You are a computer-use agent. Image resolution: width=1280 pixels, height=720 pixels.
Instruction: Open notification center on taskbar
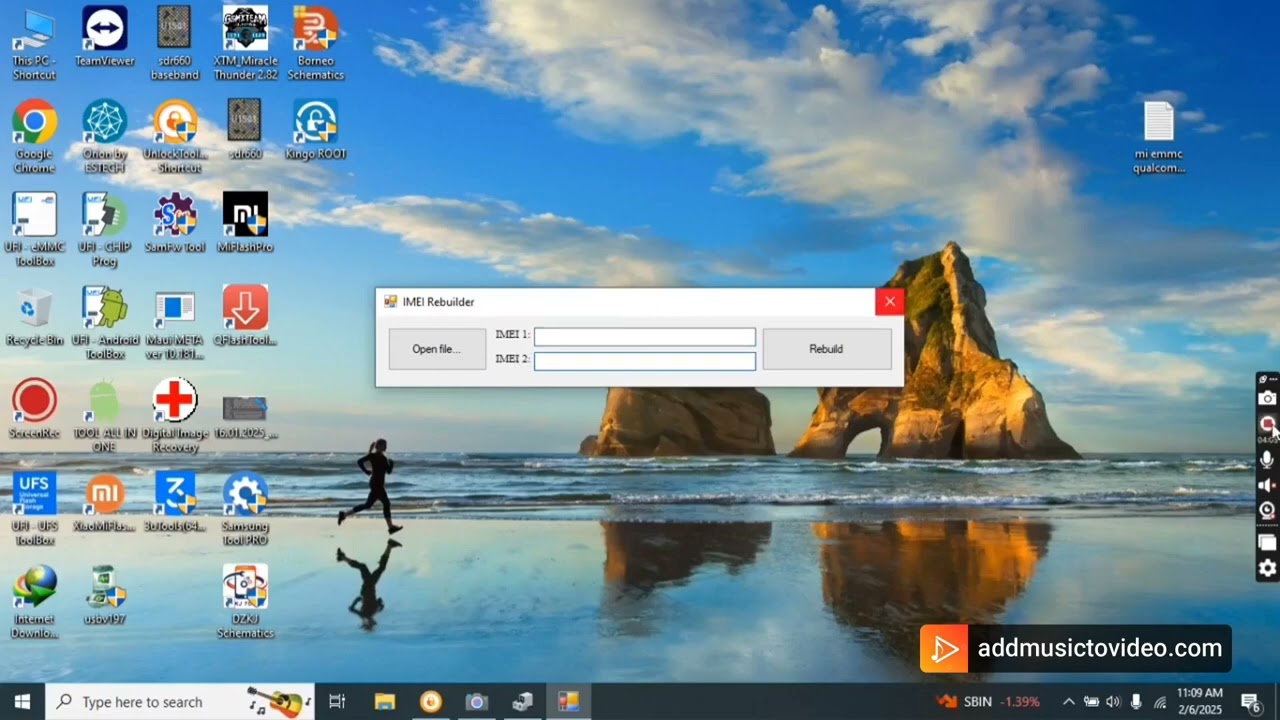point(1250,702)
